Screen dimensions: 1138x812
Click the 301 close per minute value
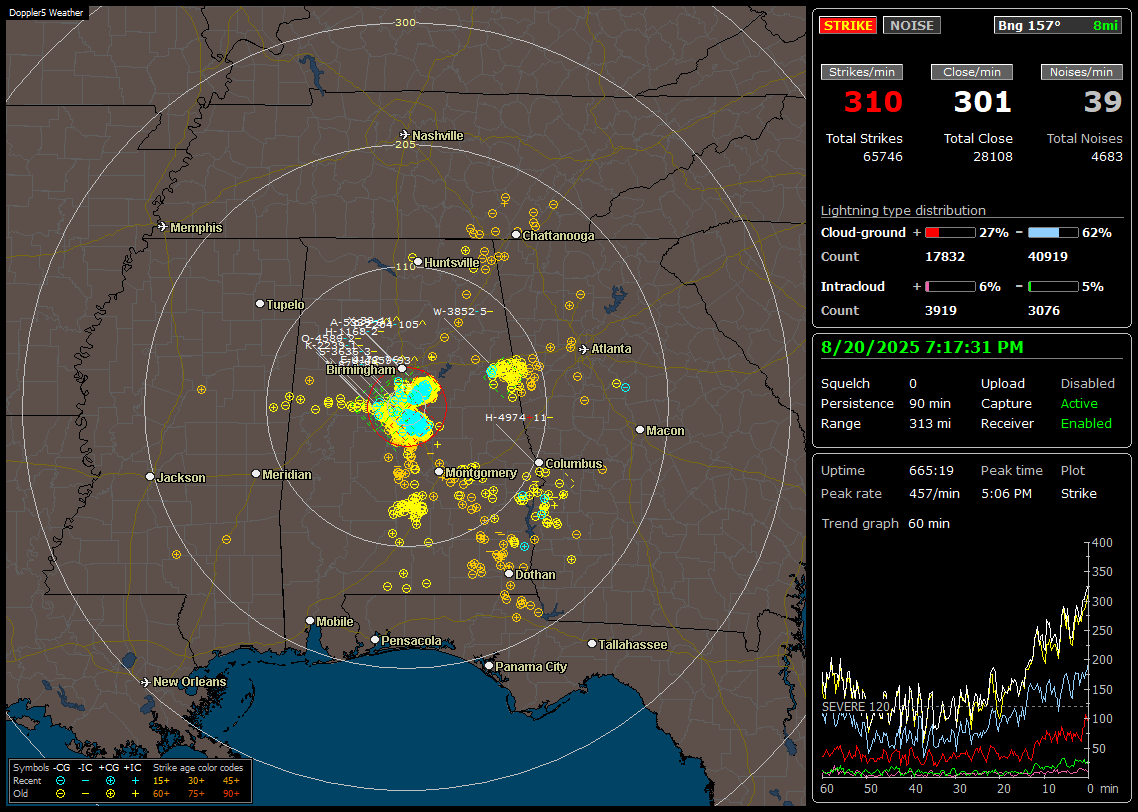pyautogui.click(x=983, y=102)
